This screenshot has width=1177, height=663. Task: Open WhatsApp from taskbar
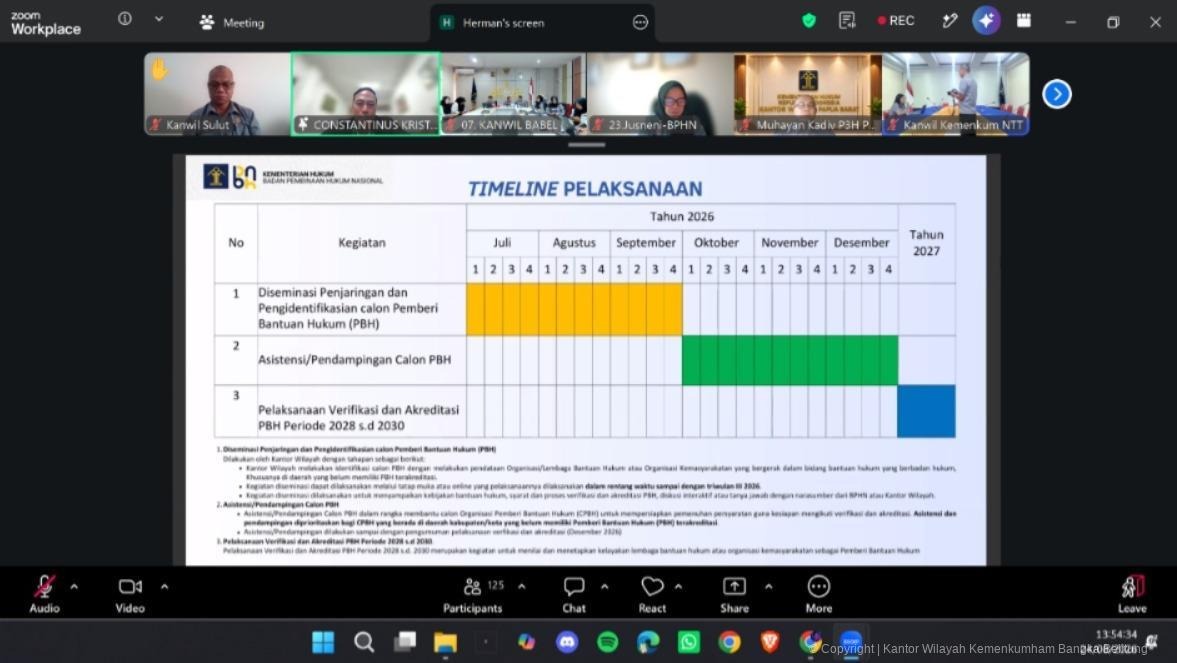tap(688, 642)
